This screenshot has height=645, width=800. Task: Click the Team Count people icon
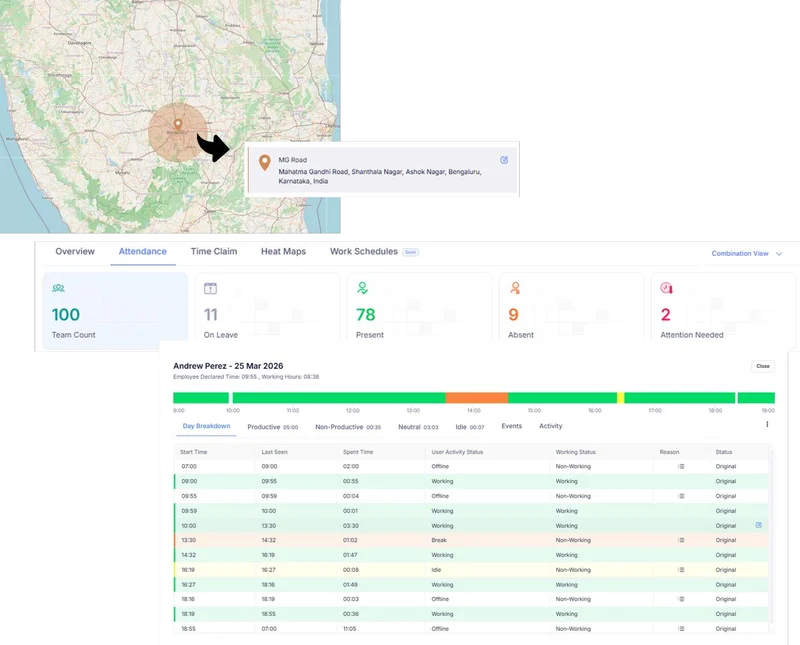coord(58,288)
